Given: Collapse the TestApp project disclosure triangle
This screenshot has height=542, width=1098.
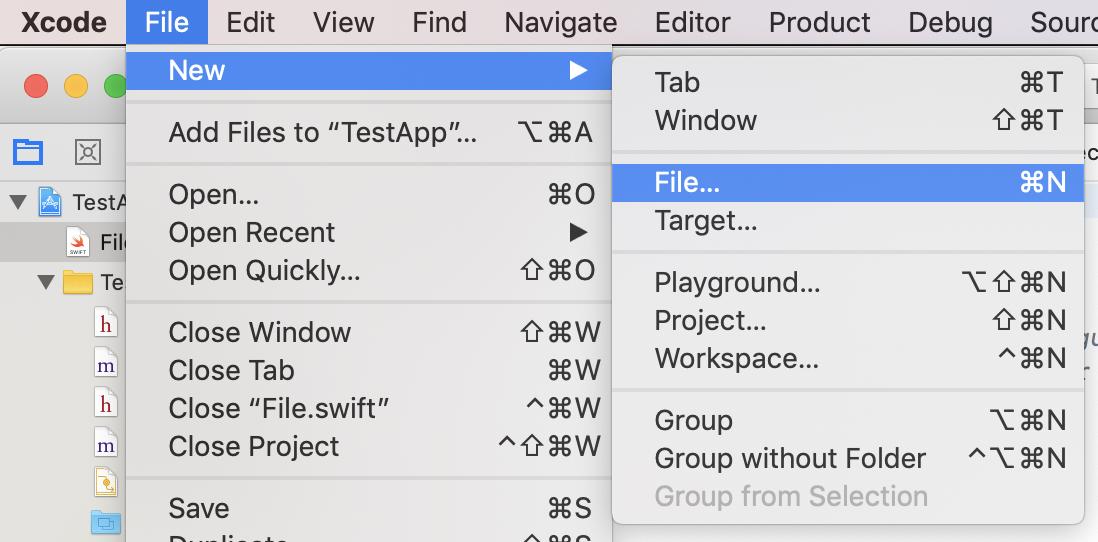Looking at the screenshot, I should coord(18,202).
